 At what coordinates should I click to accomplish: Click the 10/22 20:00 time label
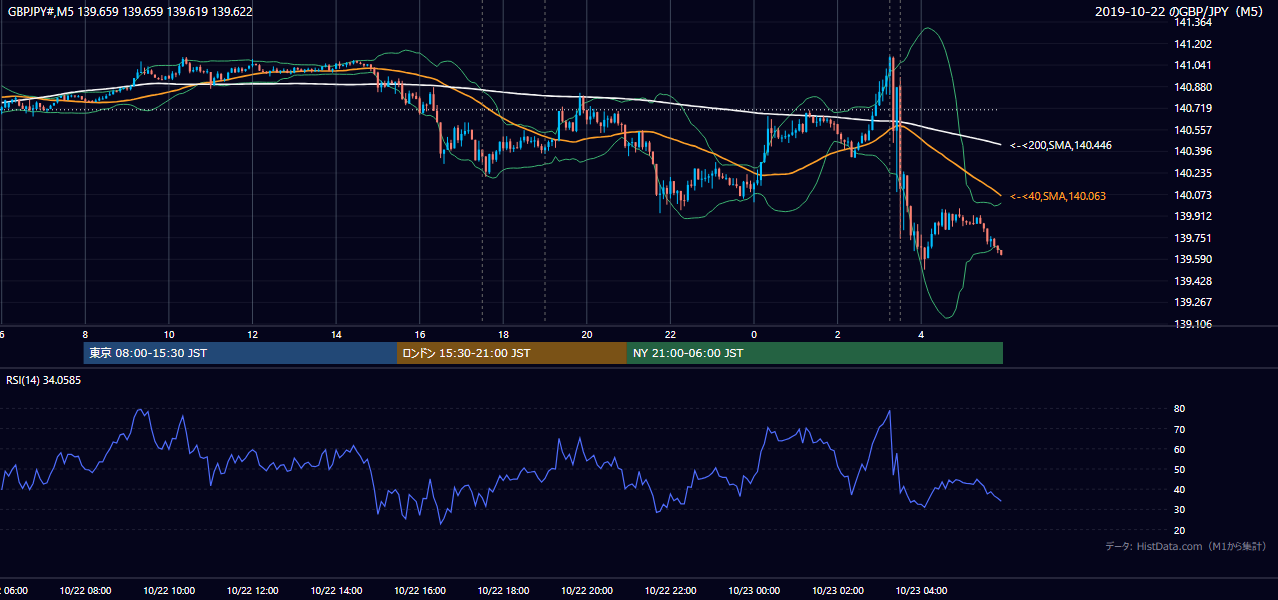click(586, 590)
